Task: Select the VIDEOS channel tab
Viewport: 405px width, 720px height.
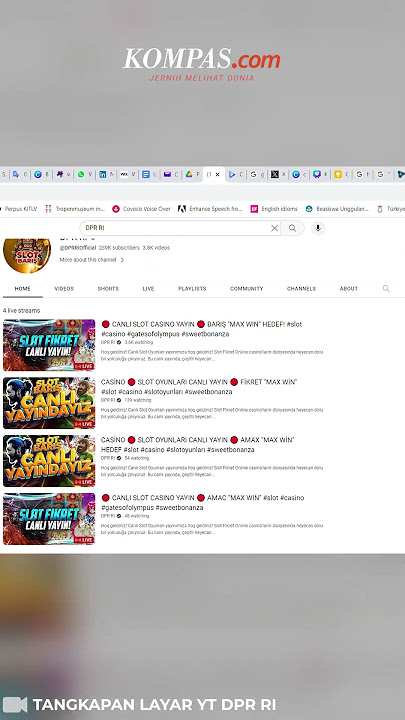Action: (x=64, y=289)
